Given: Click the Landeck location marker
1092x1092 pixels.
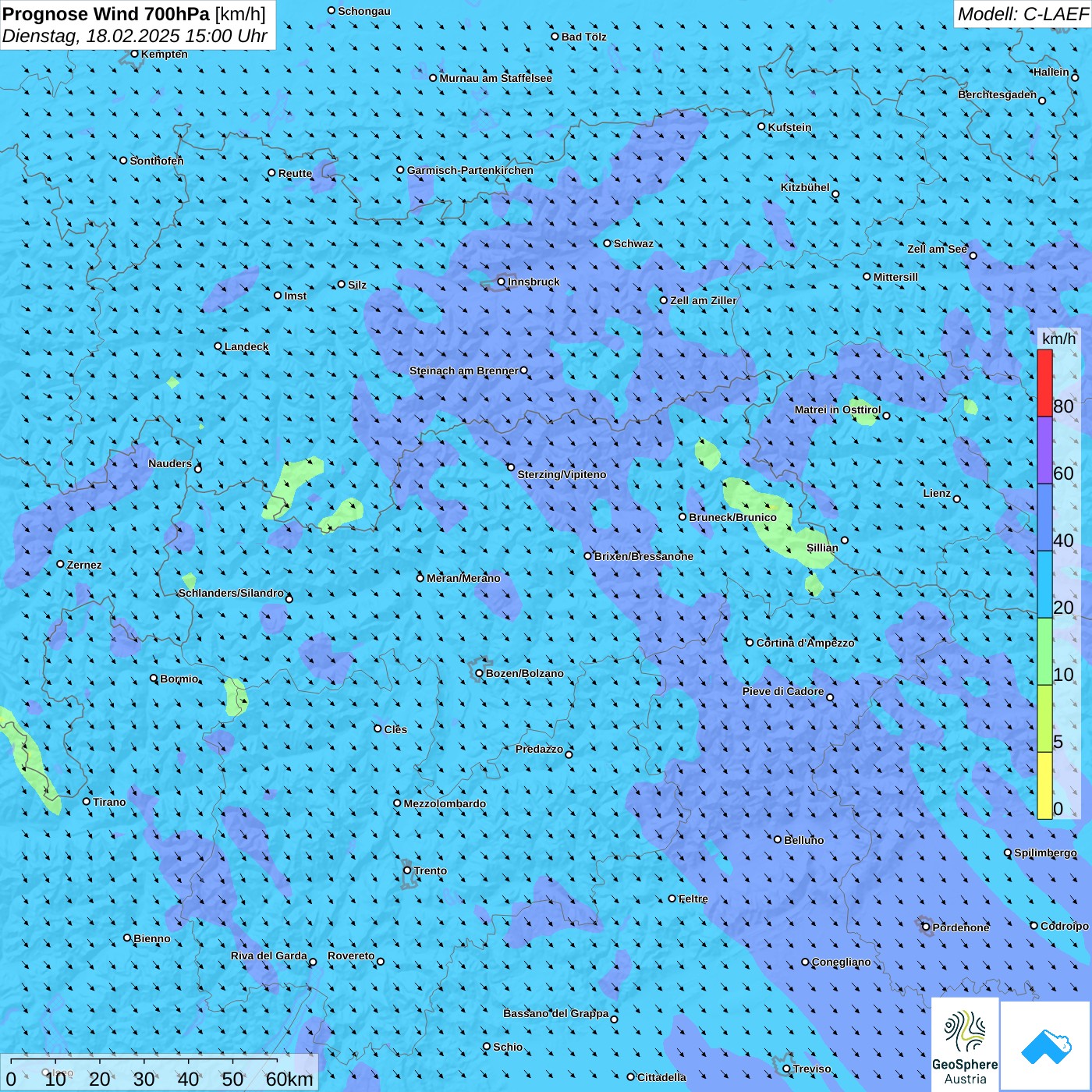Looking at the screenshot, I should pyautogui.click(x=218, y=346).
